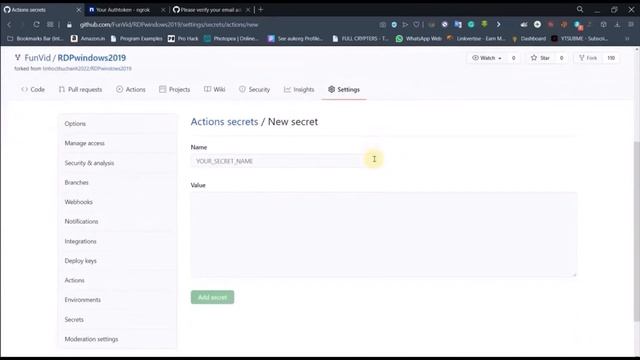Viewport: 640px width, 360px height.
Task: Click the green Add secret button
Action: pyautogui.click(x=212, y=297)
